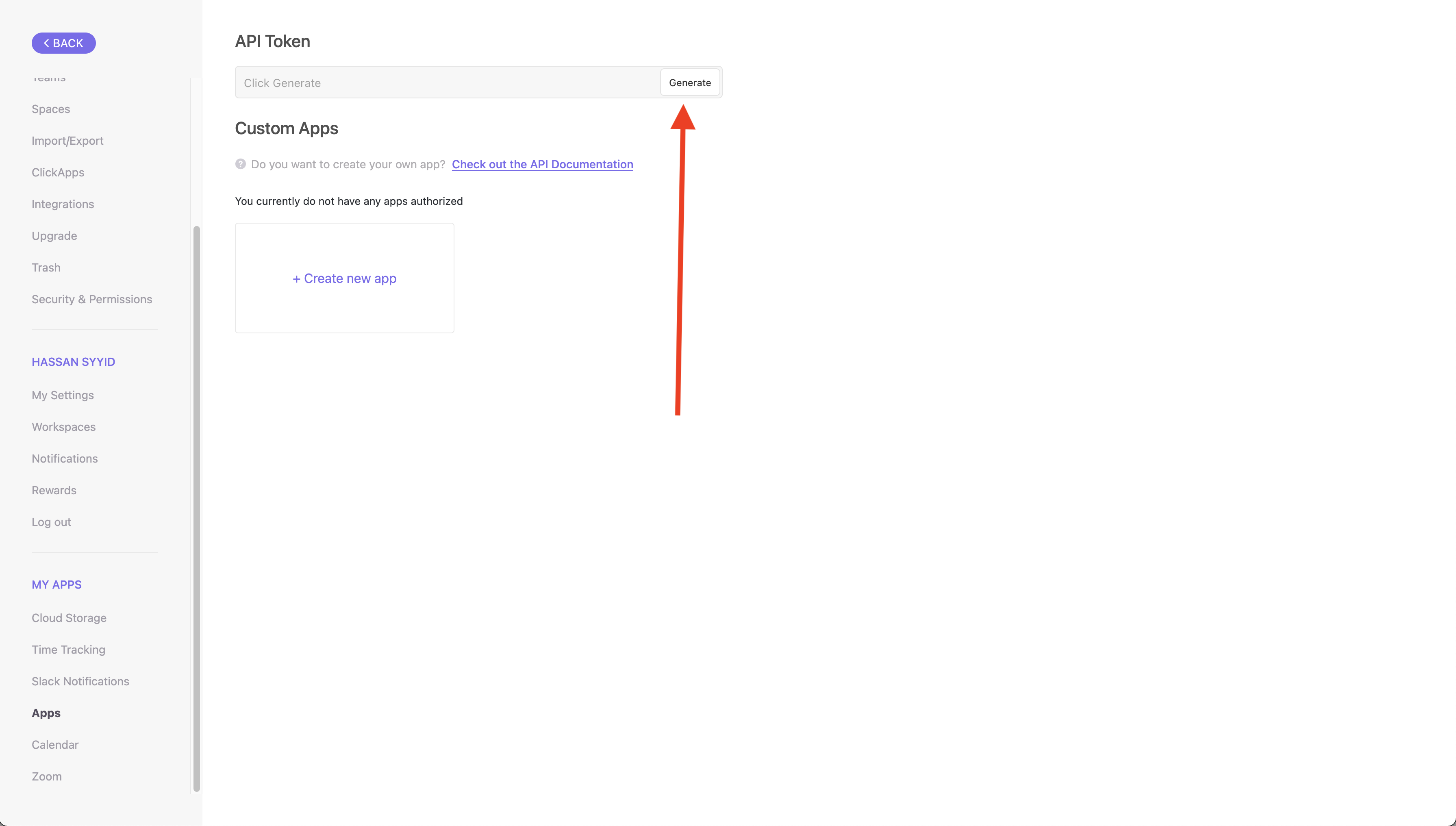1456x826 pixels.
Task: Click the Generate API token button
Action: click(689, 82)
